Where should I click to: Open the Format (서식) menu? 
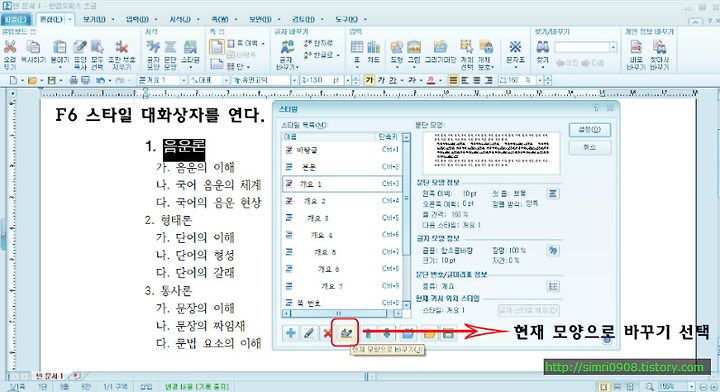[x=180, y=19]
